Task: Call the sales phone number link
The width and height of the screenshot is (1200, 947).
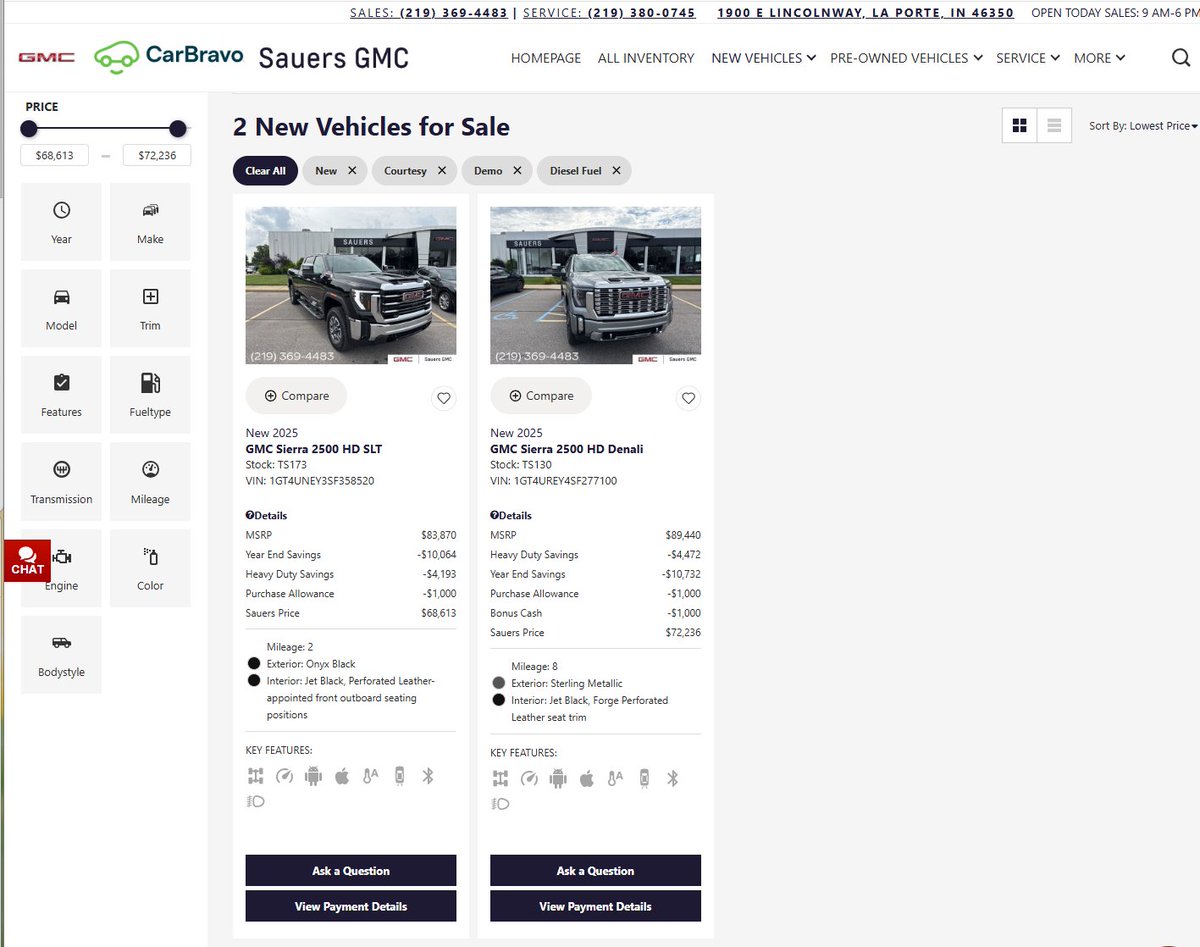Action: (429, 13)
